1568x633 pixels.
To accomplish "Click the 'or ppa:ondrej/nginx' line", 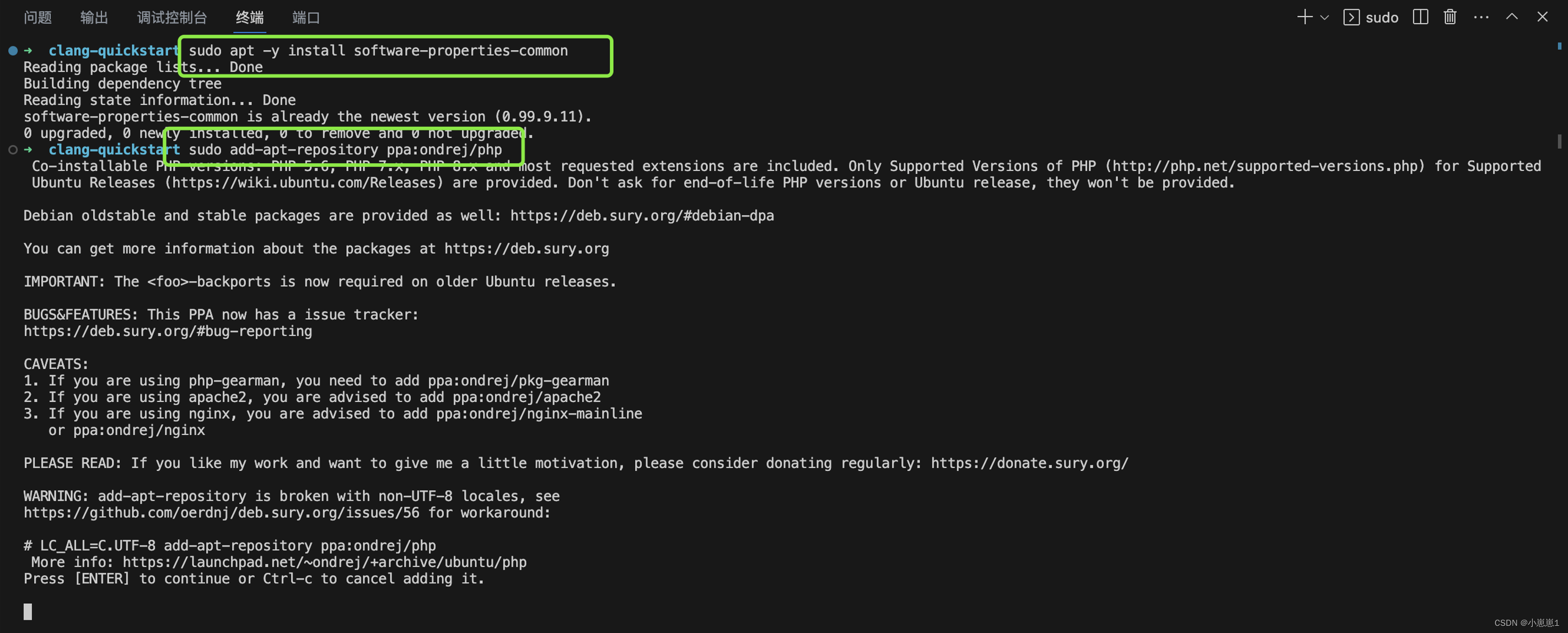I will coord(127,430).
